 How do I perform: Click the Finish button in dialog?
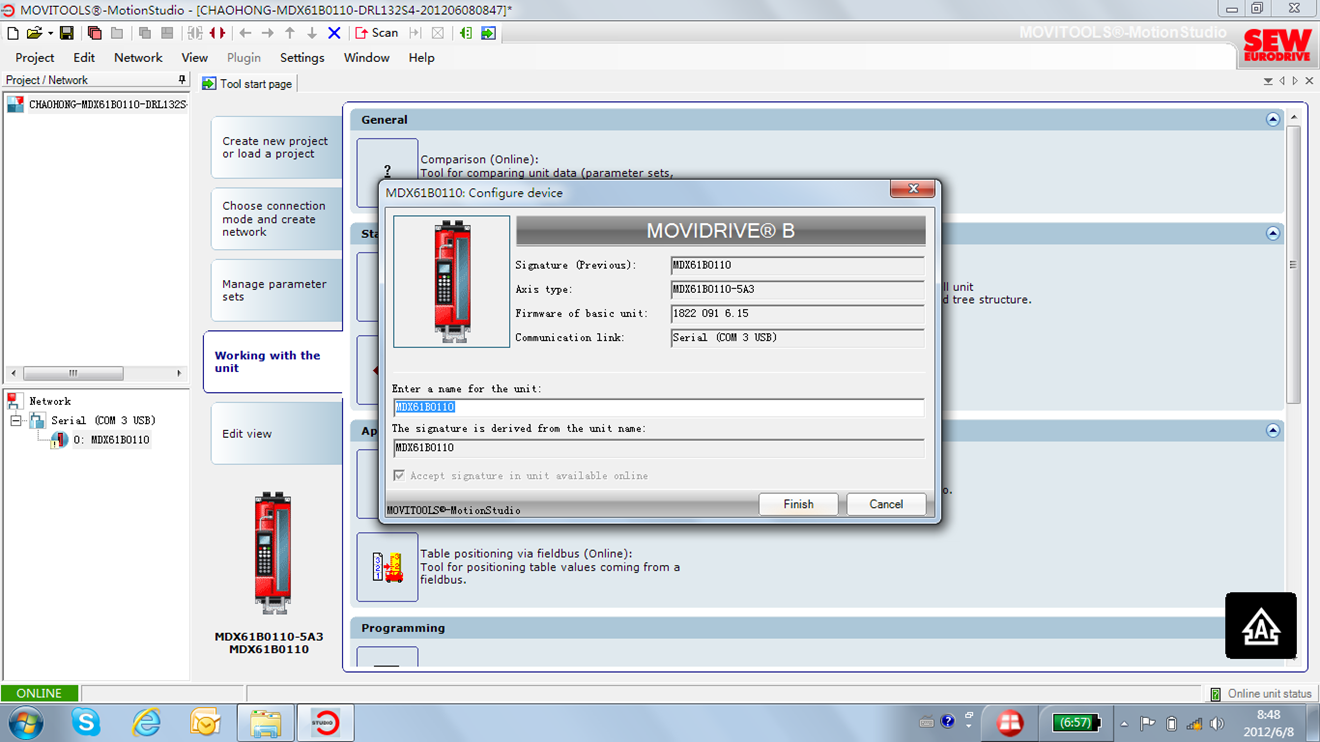click(797, 504)
